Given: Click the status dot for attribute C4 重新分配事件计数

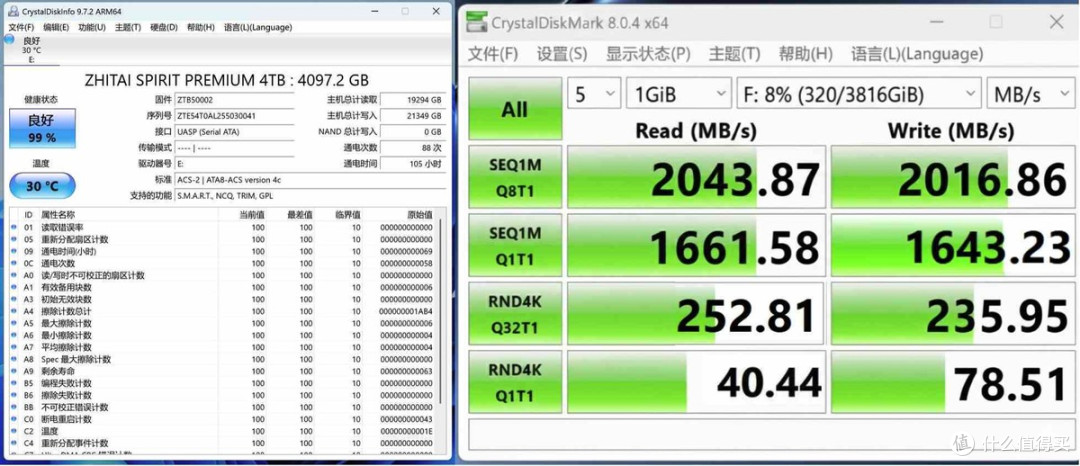Looking at the screenshot, I should pyautogui.click(x=14, y=443).
